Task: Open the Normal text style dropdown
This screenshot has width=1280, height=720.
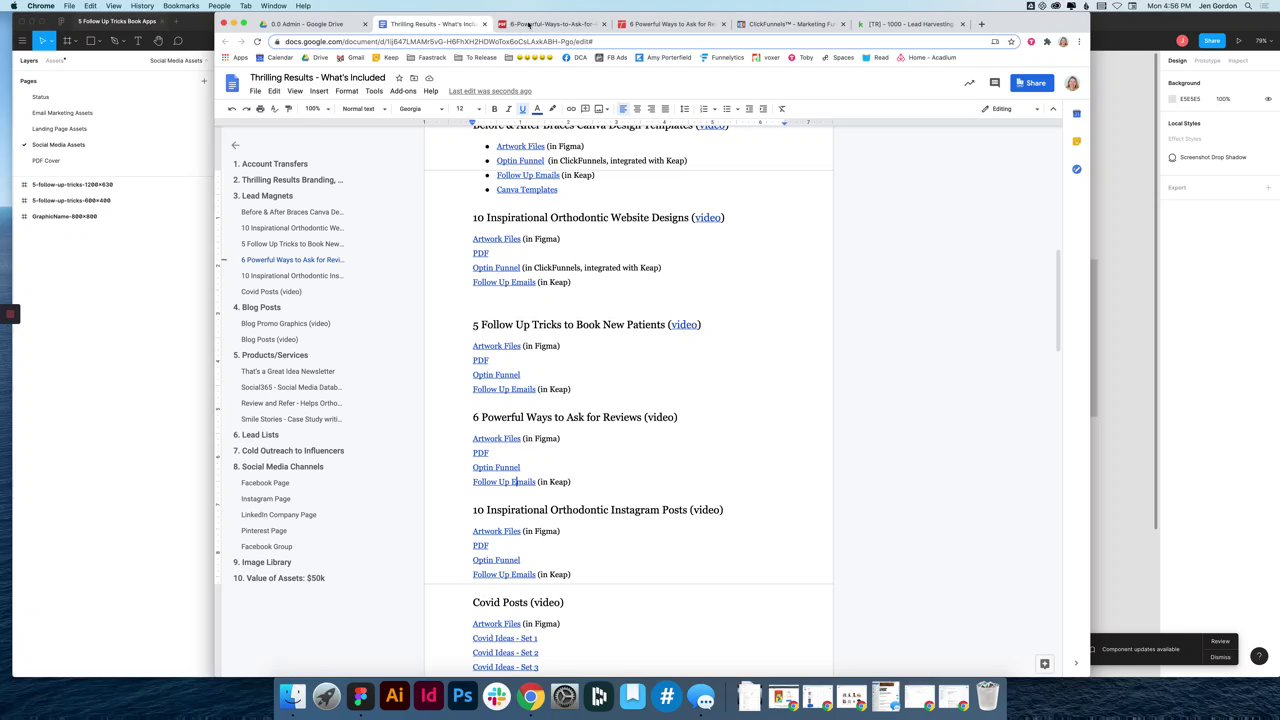Action: point(365,109)
